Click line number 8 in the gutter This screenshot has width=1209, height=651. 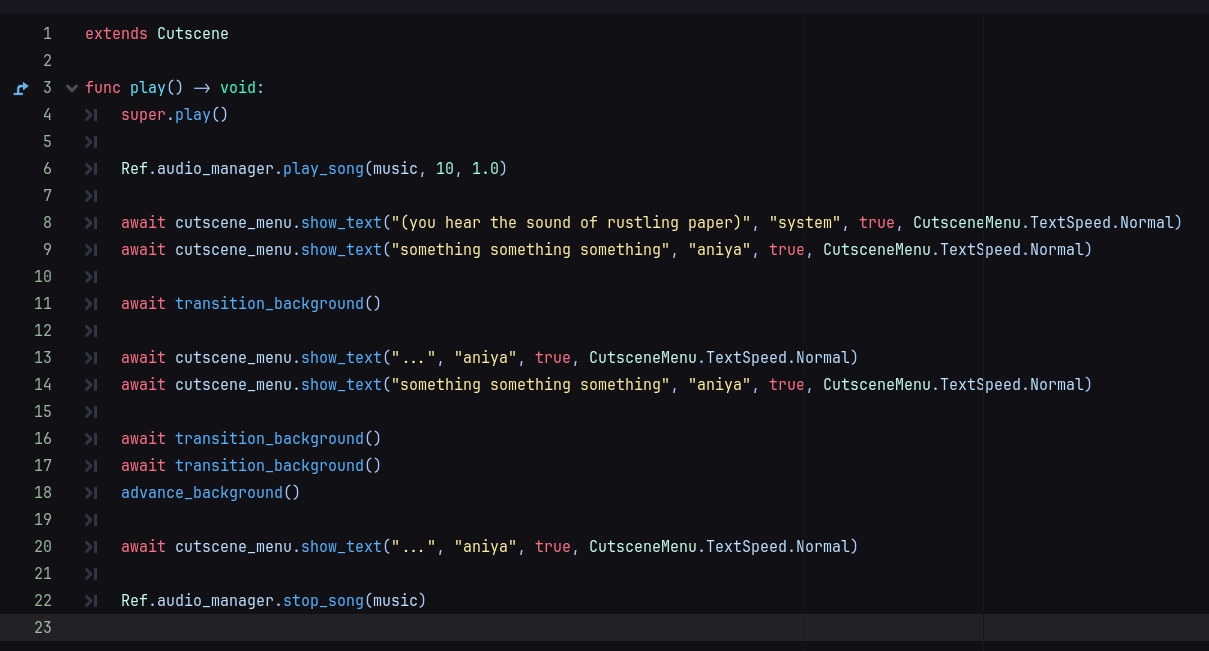pyautogui.click(x=47, y=223)
